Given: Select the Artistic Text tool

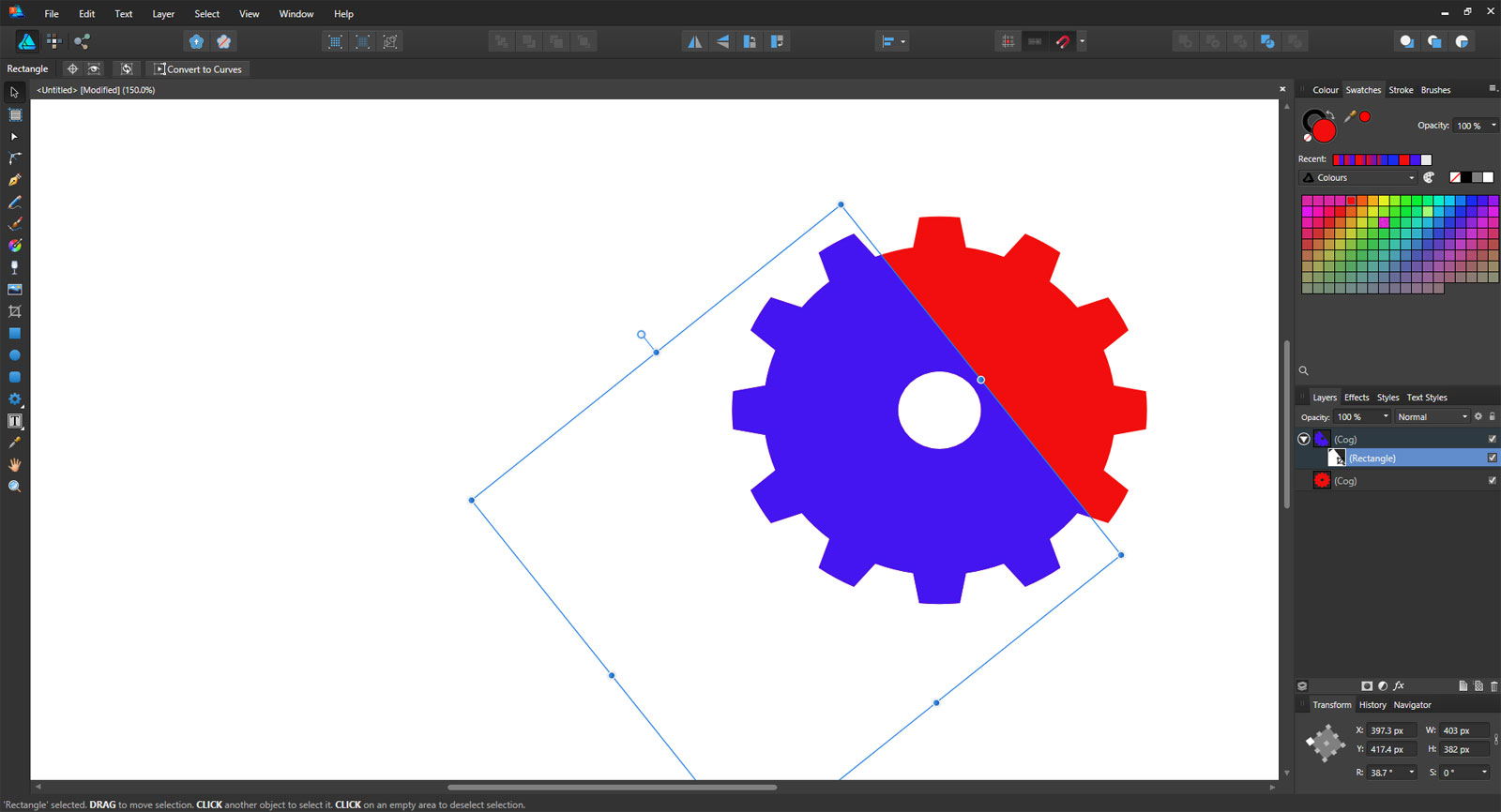Looking at the screenshot, I should [x=14, y=421].
